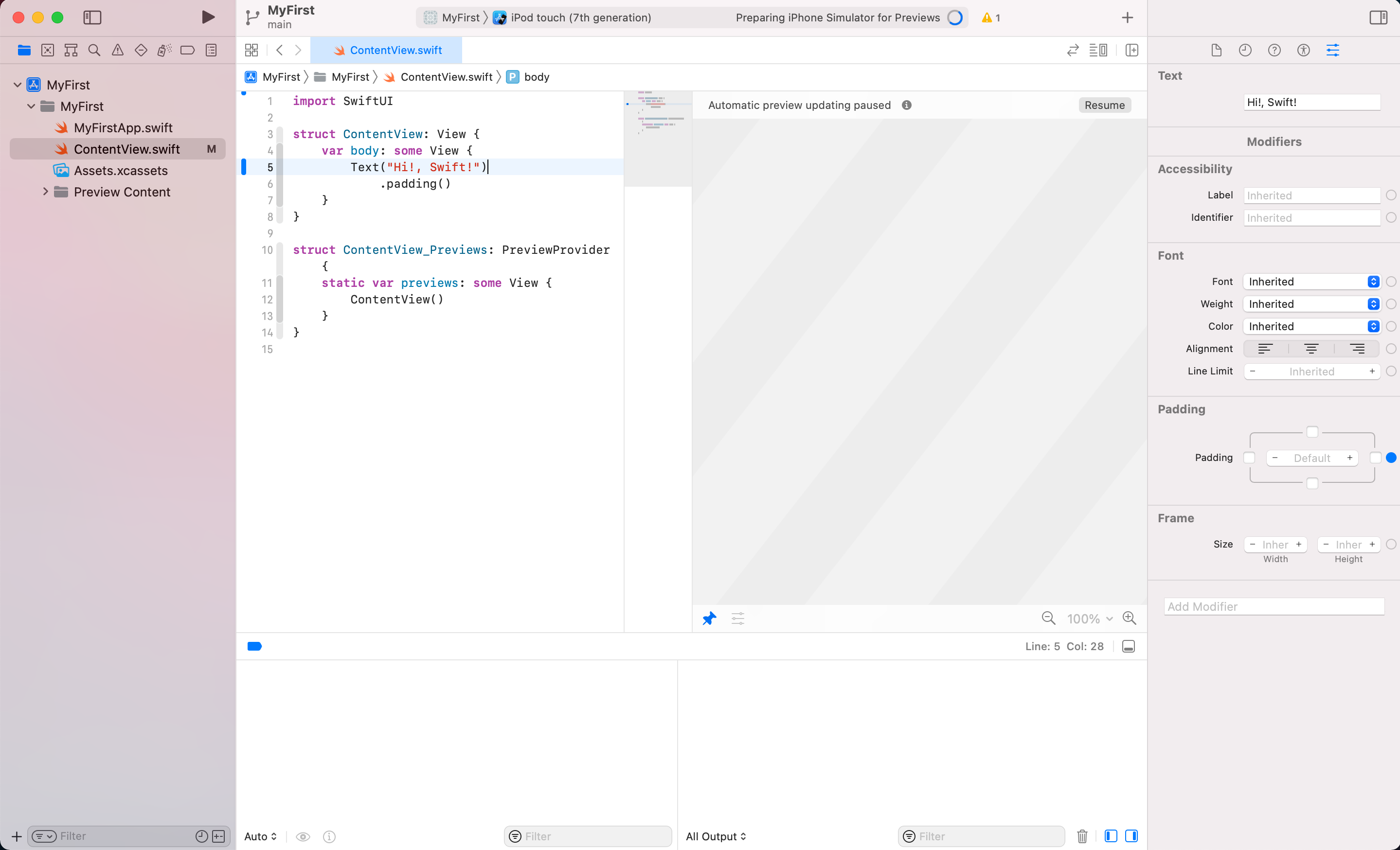This screenshot has height=850, width=1400.
Task: Click the zoom in preview icon
Action: point(1130,618)
